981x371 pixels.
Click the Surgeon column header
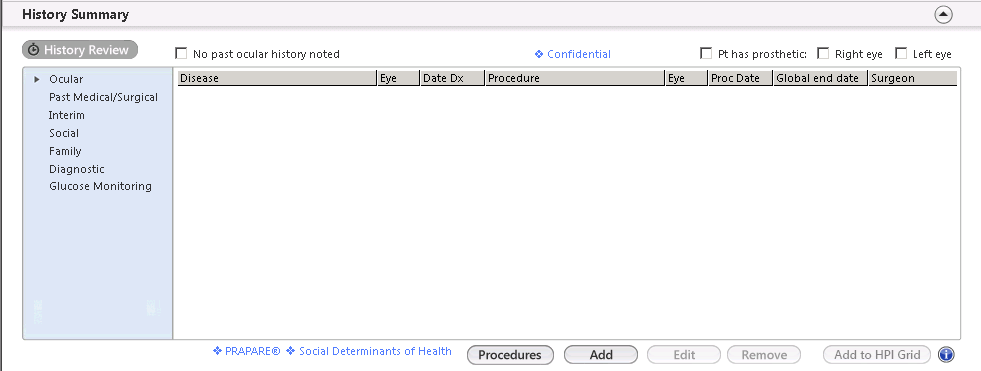(913, 78)
